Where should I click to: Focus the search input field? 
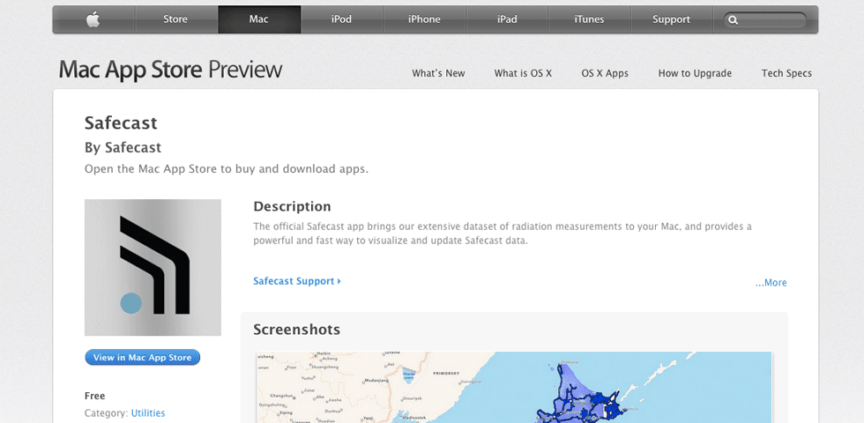click(772, 20)
